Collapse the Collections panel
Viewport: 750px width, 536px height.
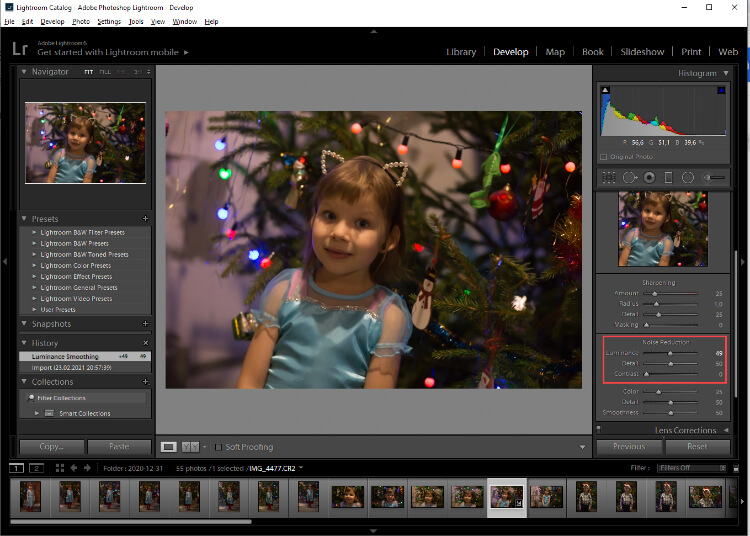24,382
